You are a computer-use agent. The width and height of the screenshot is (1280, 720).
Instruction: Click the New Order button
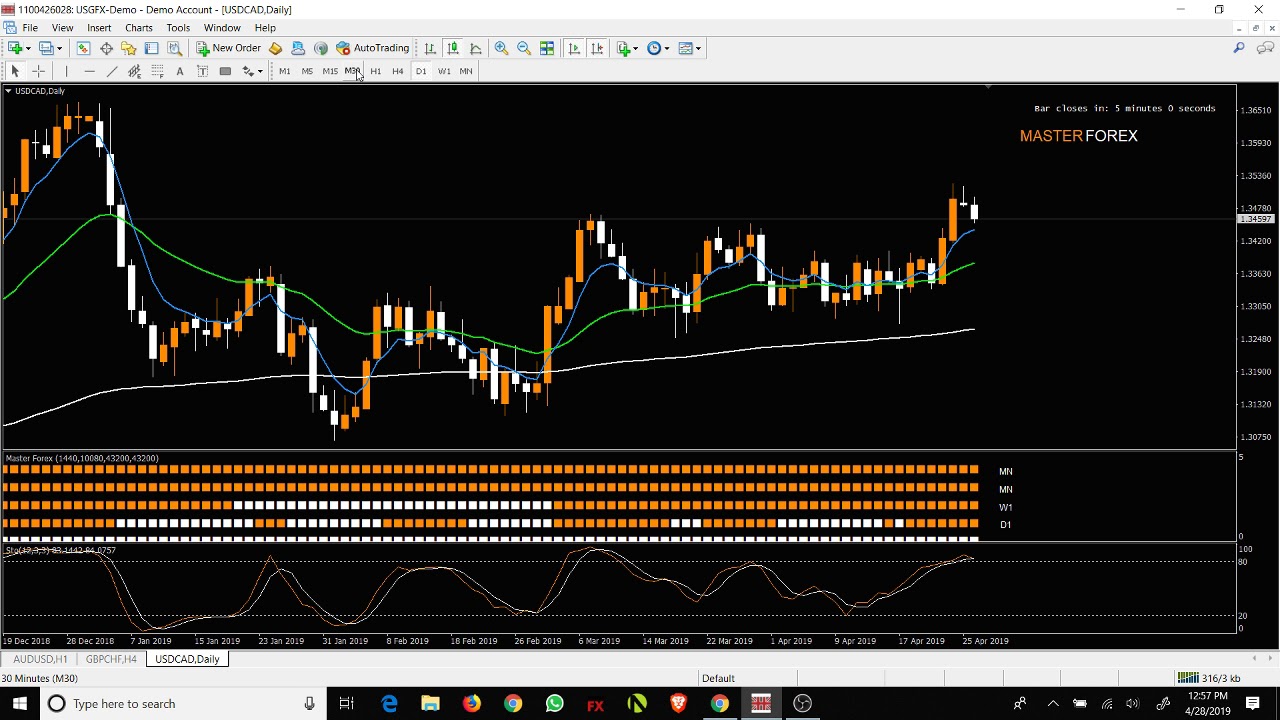[x=229, y=48]
